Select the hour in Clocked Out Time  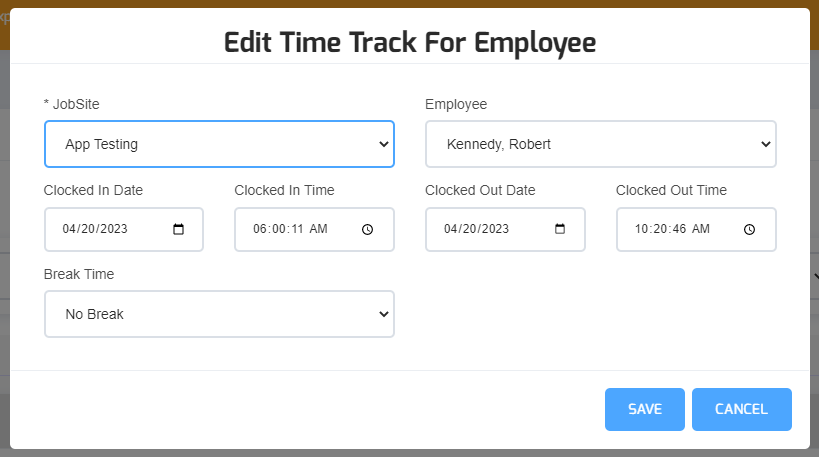[x=642, y=229]
